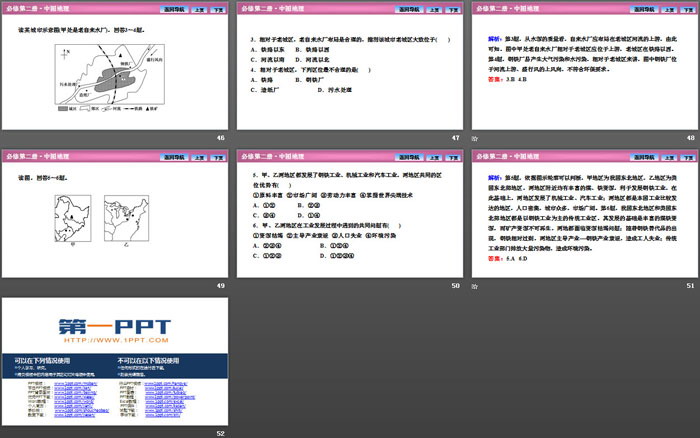This screenshot has width=700, height=438.
Task: Click slide number 47 label
Action: point(455,138)
